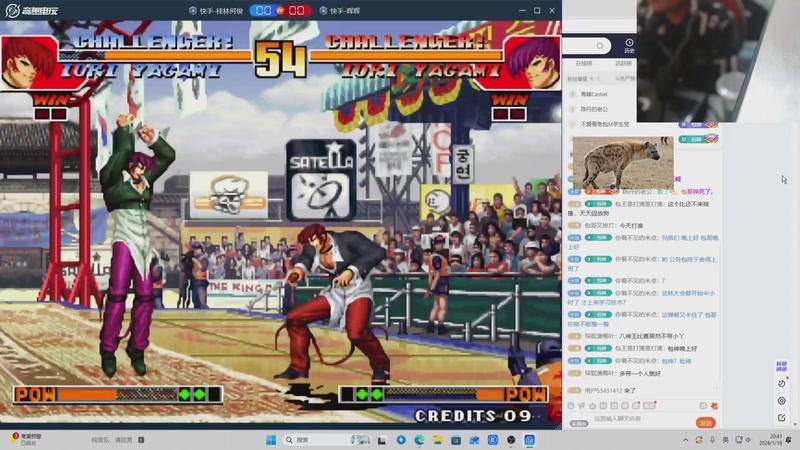The height and width of the screenshot is (450, 800).
Task: Click the crown icon in chat toolbar
Action: [592, 406]
